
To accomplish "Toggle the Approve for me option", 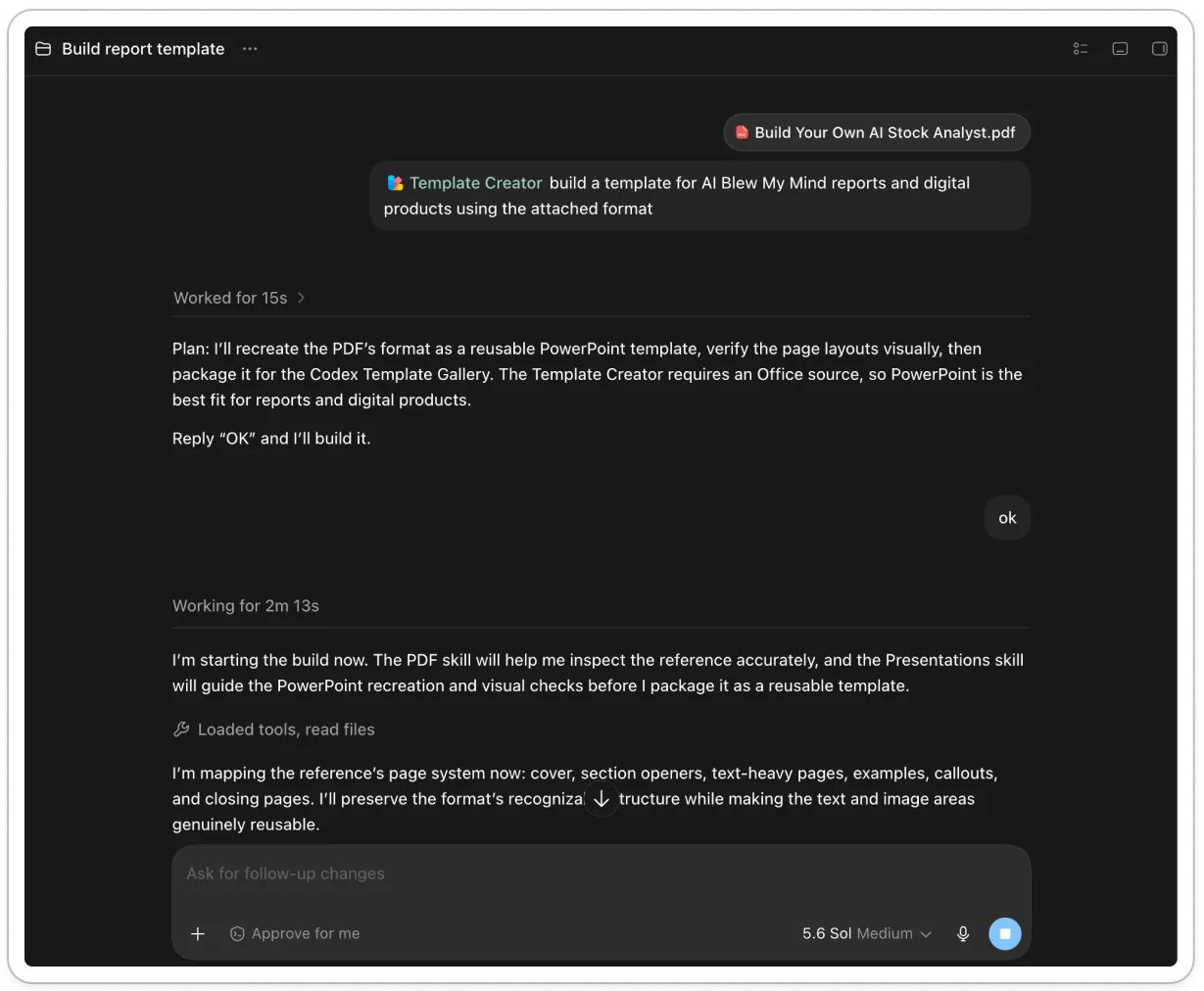I will pos(295,934).
